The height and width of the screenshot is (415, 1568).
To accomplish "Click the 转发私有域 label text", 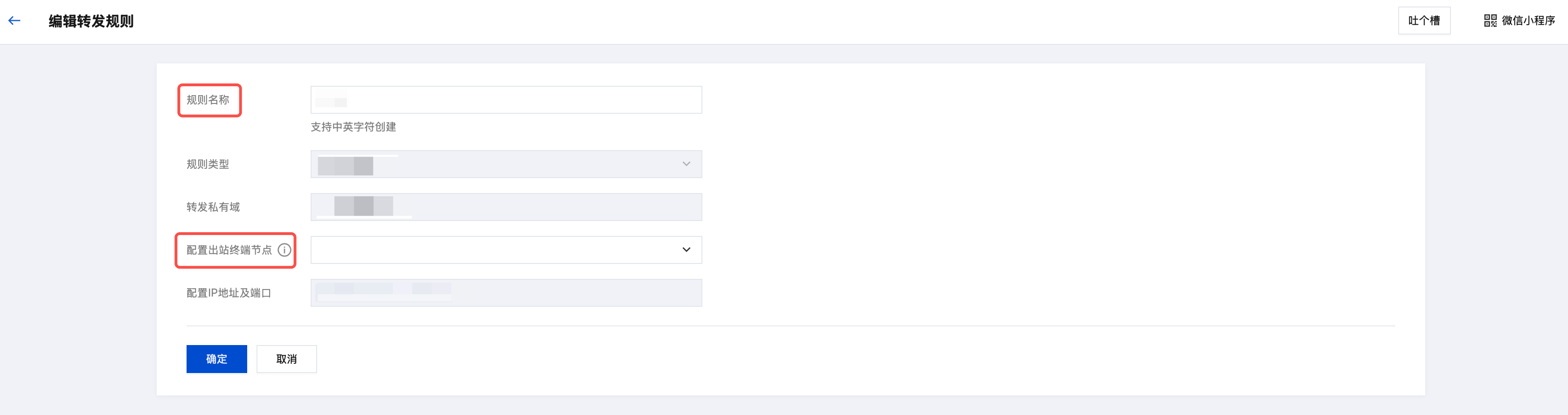I will point(213,207).
